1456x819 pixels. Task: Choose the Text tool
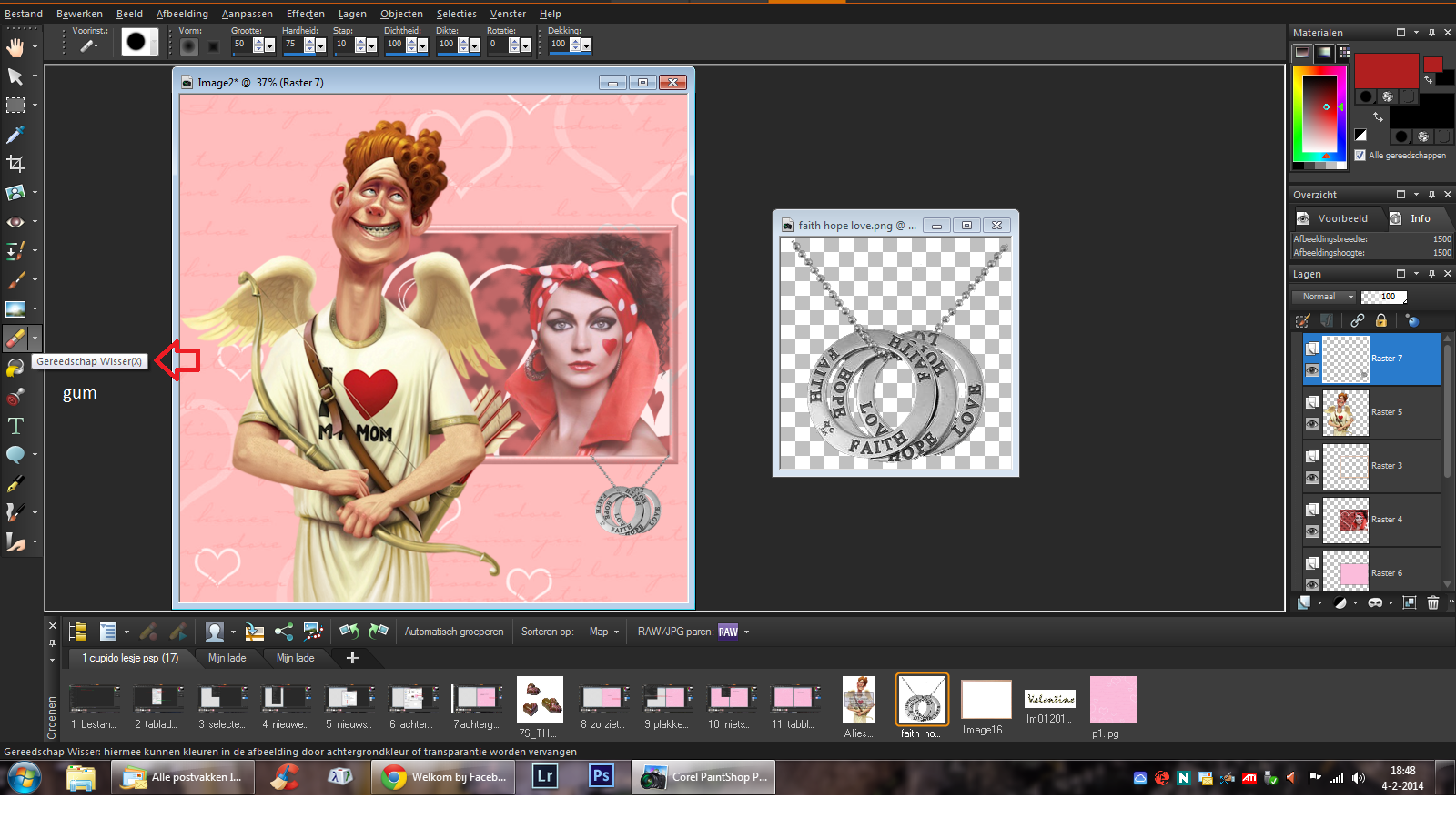click(15, 426)
